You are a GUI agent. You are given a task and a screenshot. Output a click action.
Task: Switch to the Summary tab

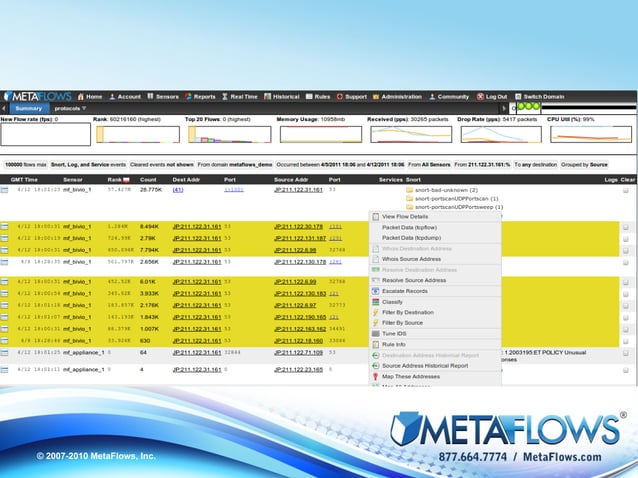(28, 109)
